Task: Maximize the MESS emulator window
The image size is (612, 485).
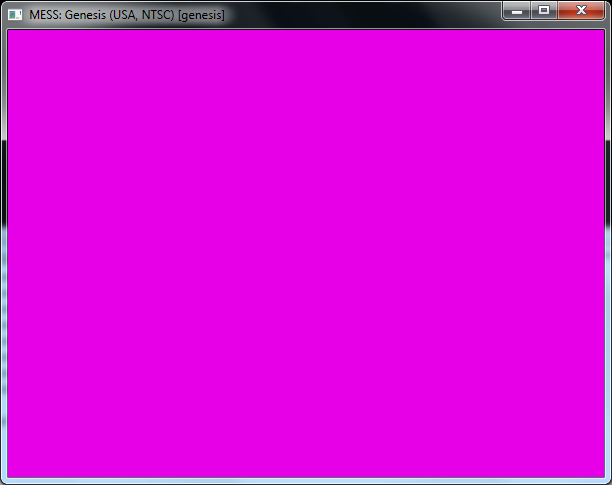Action: coord(543,10)
